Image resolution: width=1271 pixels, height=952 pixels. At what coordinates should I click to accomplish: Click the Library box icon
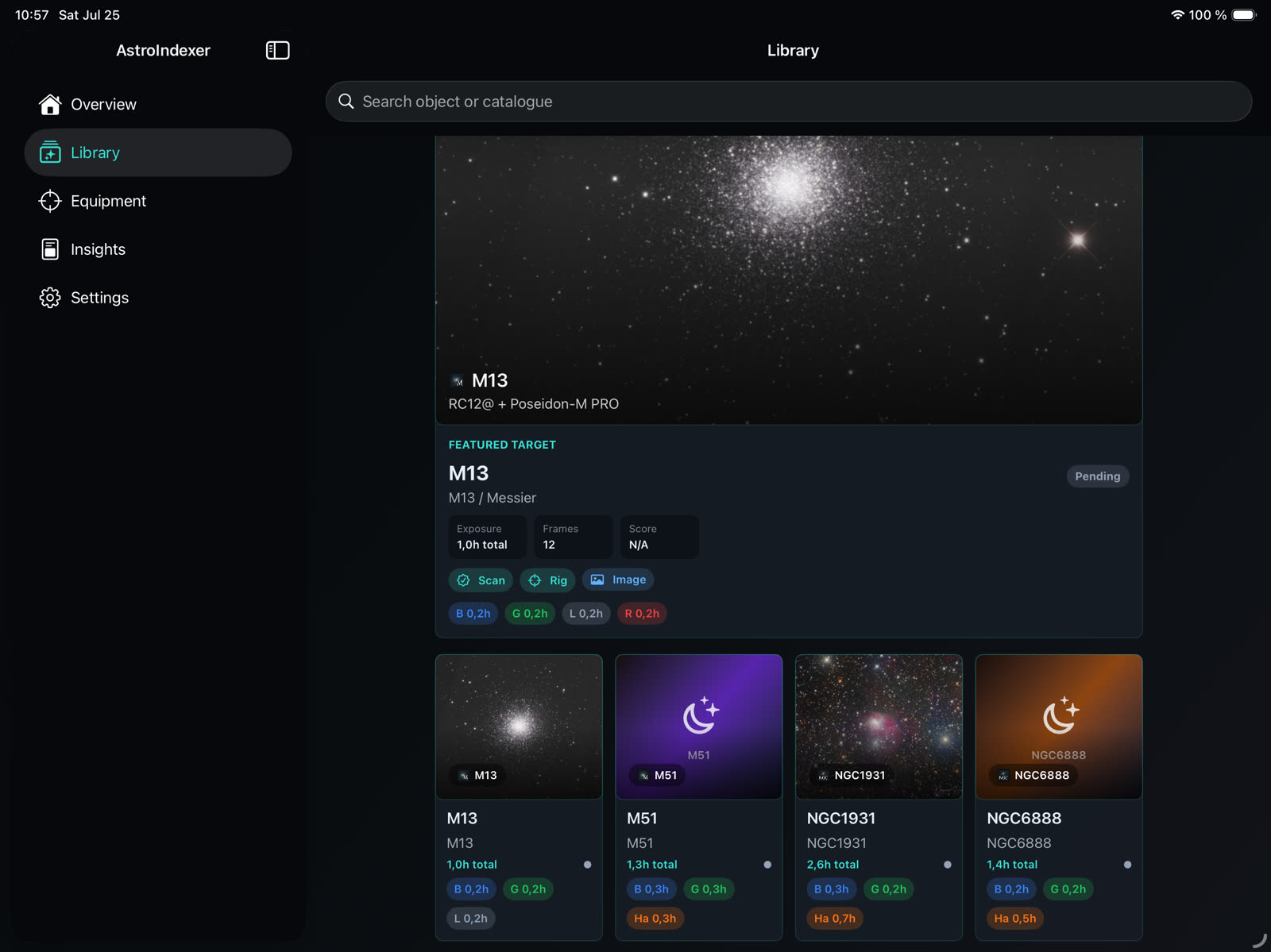click(50, 152)
